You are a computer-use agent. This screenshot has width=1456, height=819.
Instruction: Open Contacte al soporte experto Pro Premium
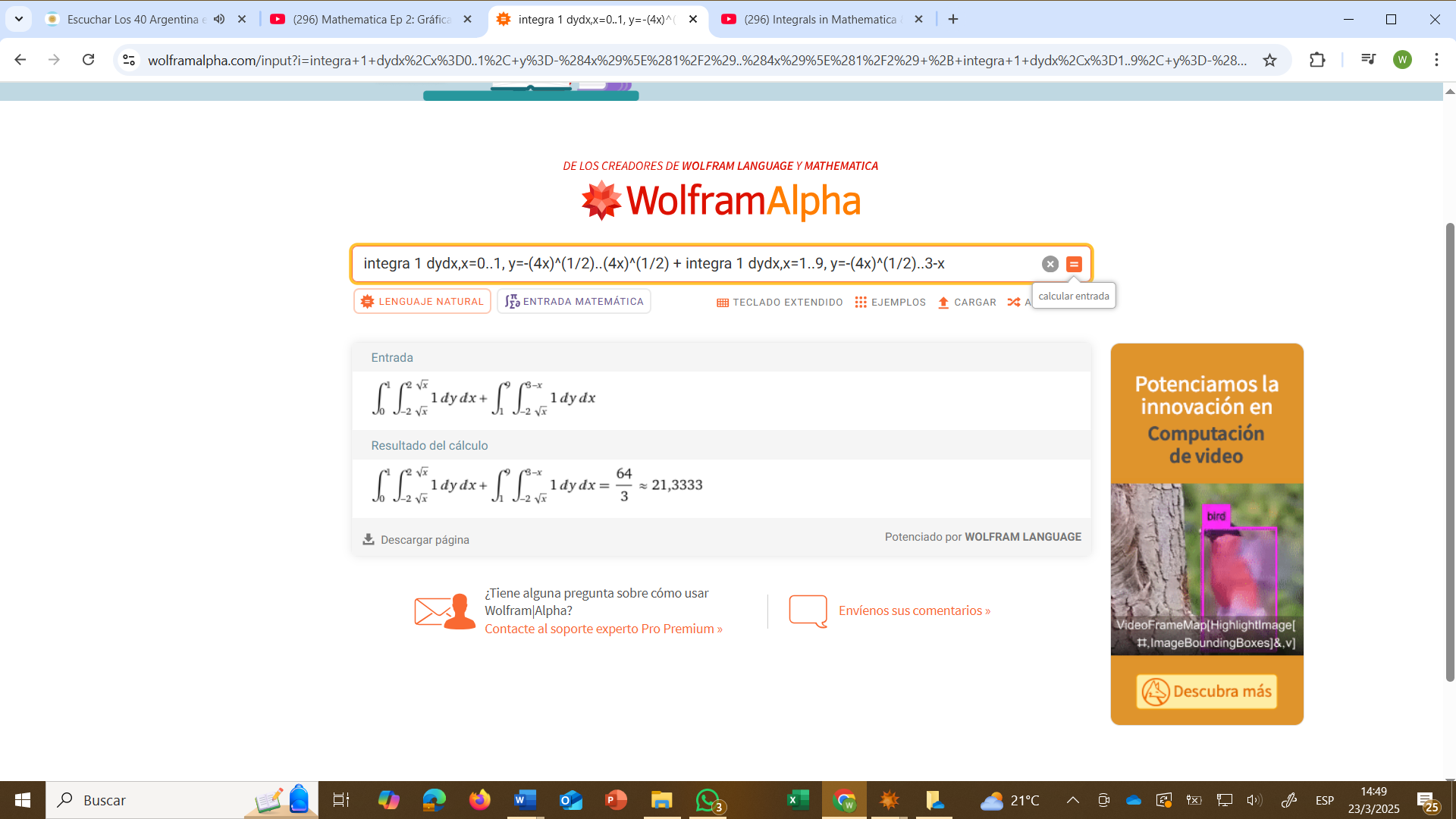coord(604,629)
